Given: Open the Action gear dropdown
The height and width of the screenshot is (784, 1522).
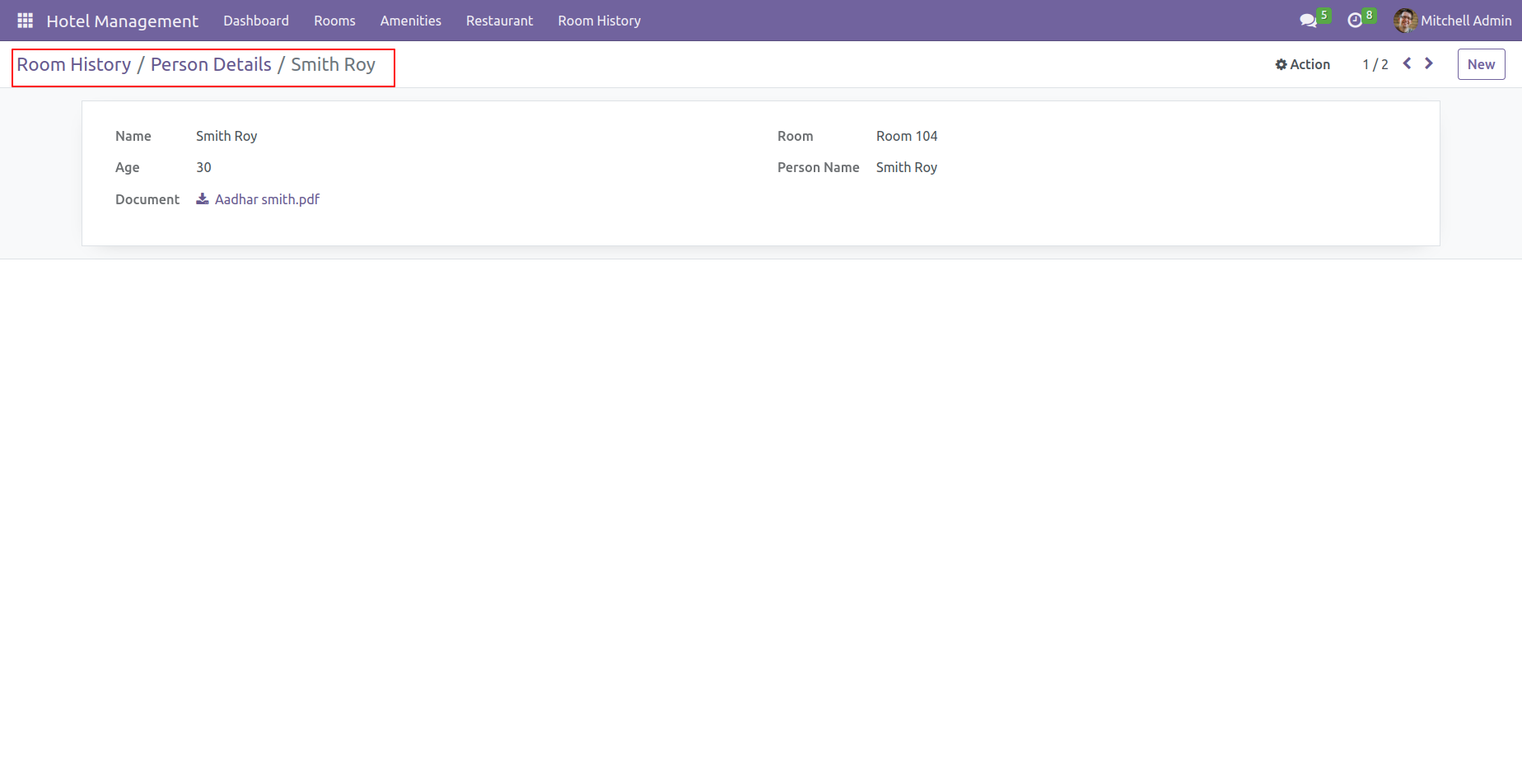Looking at the screenshot, I should tap(1302, 64).
